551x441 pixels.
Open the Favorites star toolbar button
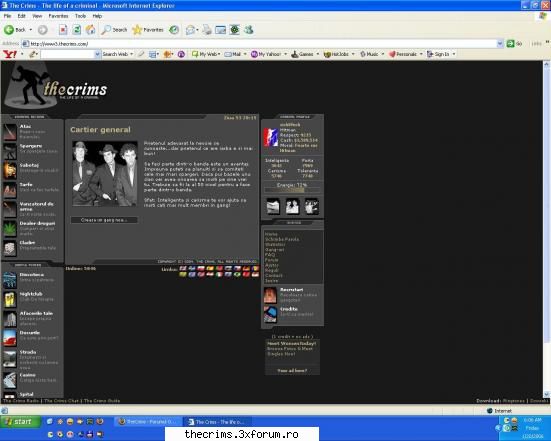click(148, 30)
